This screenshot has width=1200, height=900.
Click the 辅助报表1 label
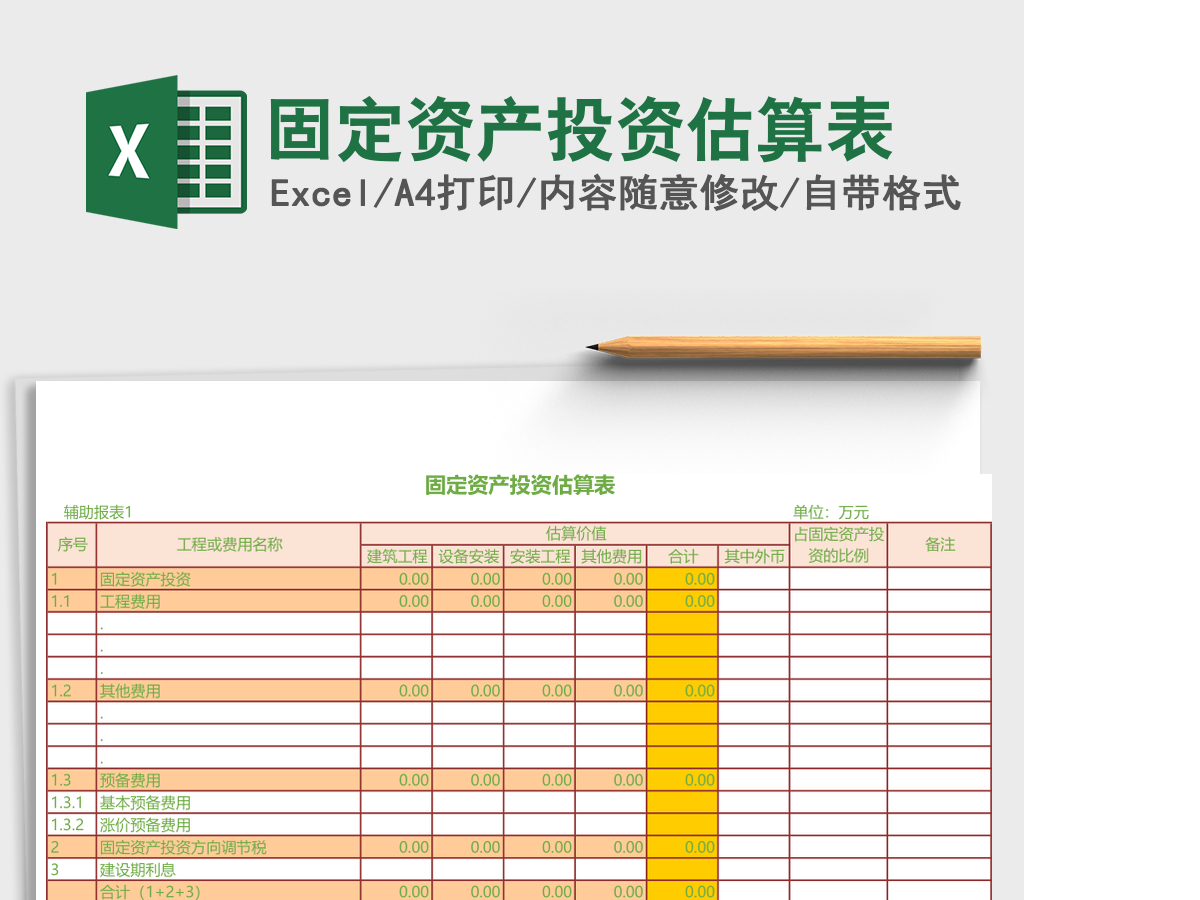tap(98, 512)
